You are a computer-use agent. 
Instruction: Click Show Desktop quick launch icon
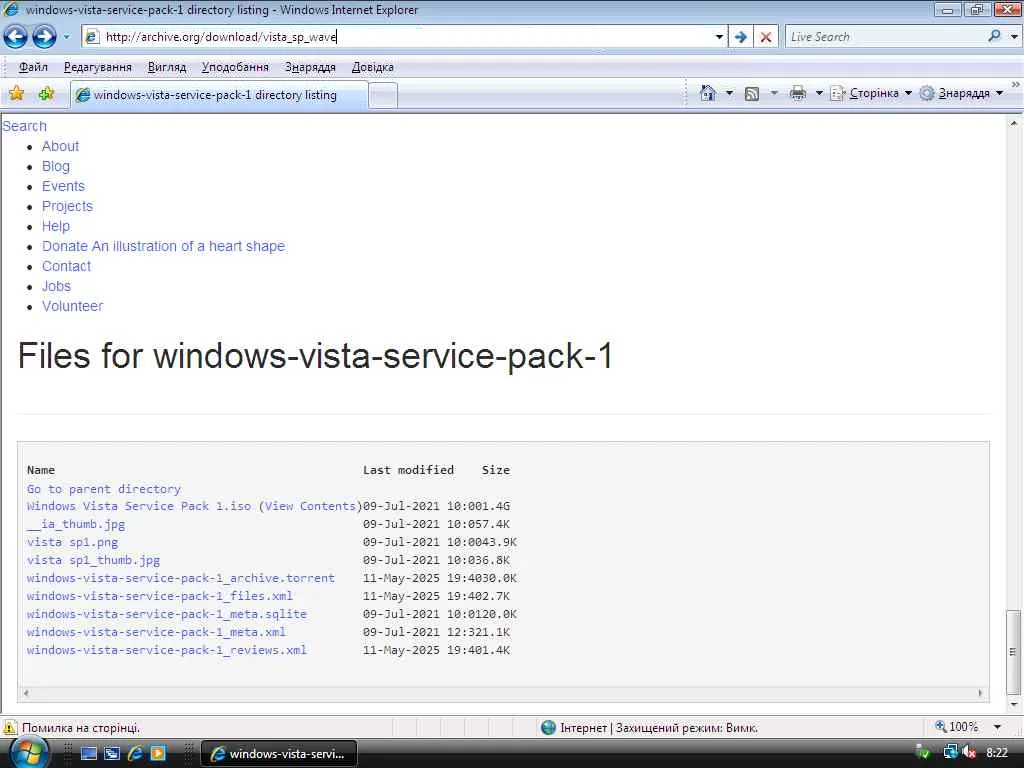pos(89,753)
